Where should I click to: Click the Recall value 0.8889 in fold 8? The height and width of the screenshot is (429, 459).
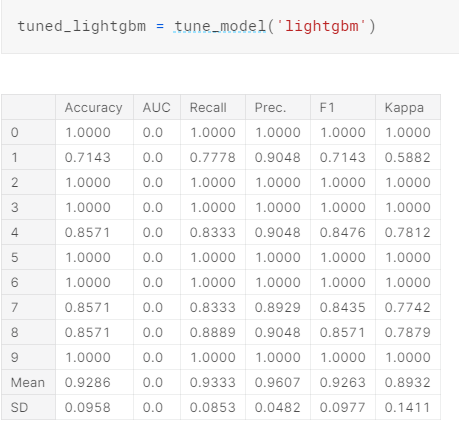(x=213, y=332)
